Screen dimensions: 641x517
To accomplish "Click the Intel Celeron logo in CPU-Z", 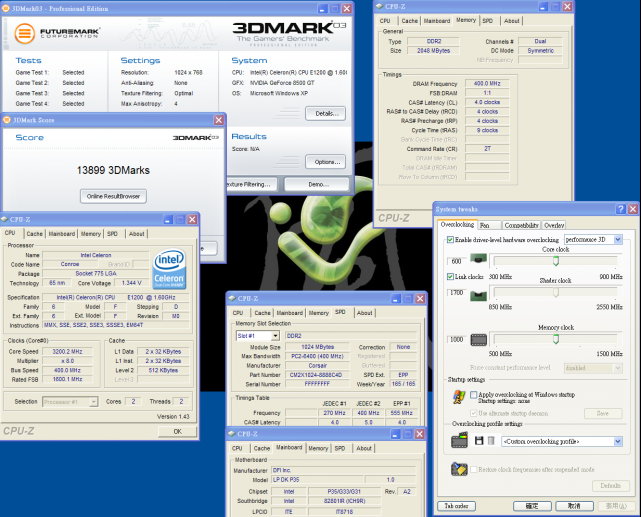I will click(x=169, y=269).
